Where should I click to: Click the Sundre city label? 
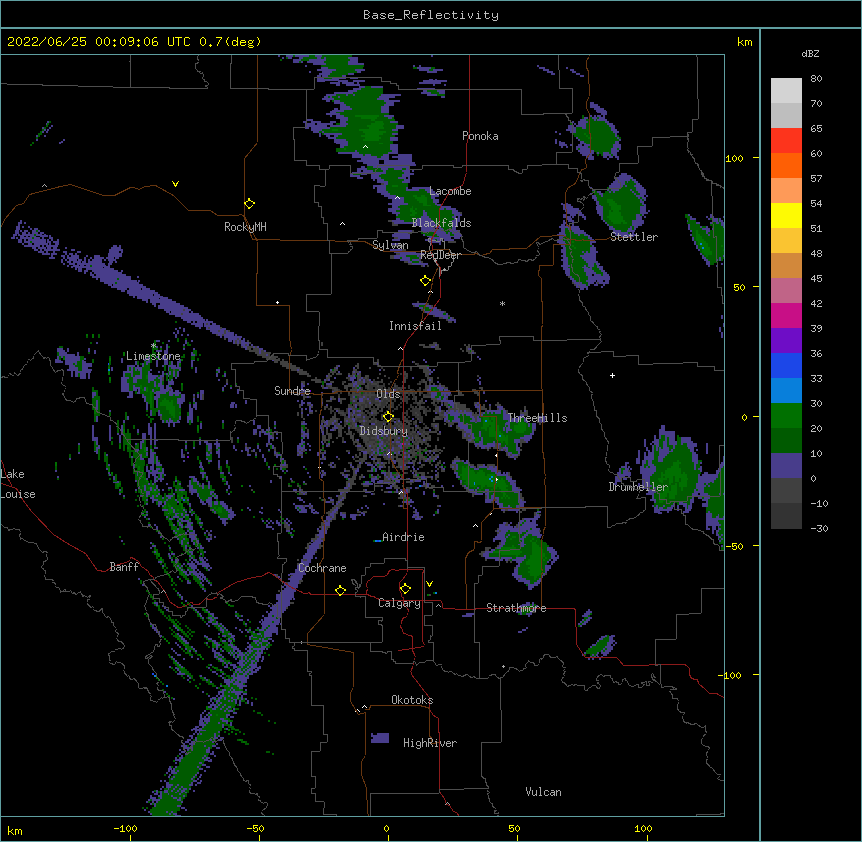[x=292, y=391]
